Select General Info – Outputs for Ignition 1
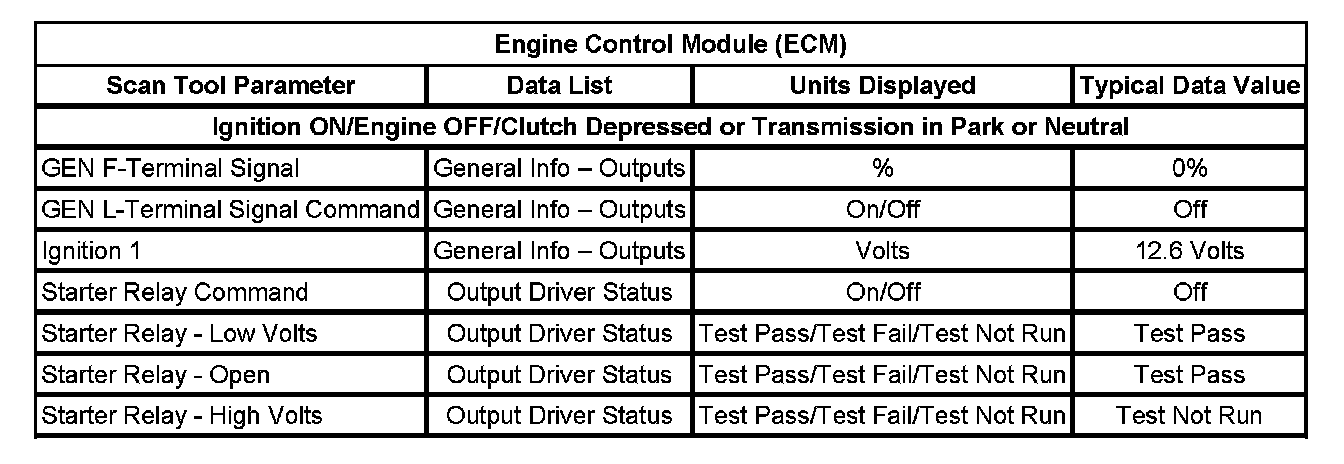1344x464 pixels. 559,251
